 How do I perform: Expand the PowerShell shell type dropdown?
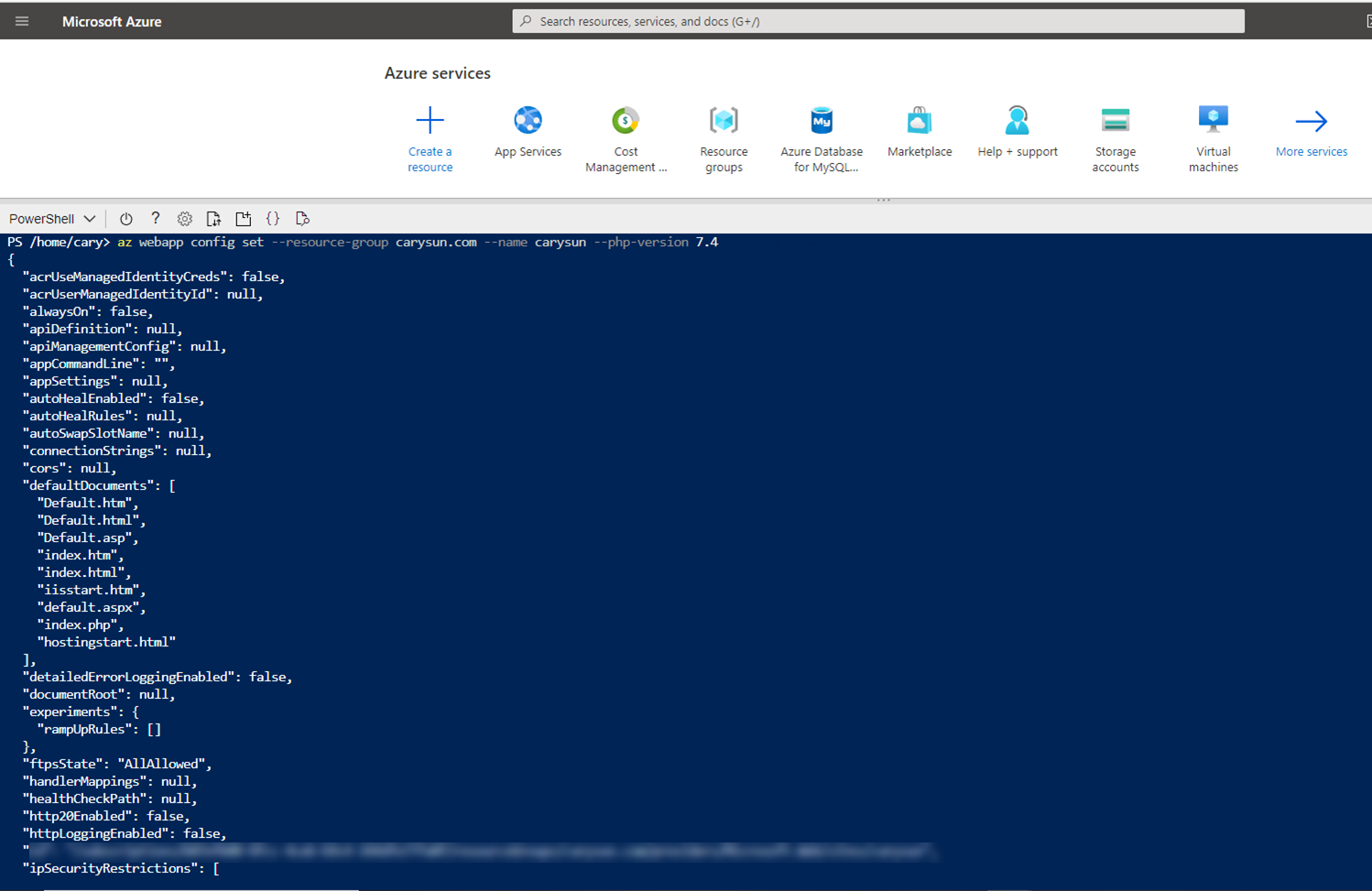[52, 219]
